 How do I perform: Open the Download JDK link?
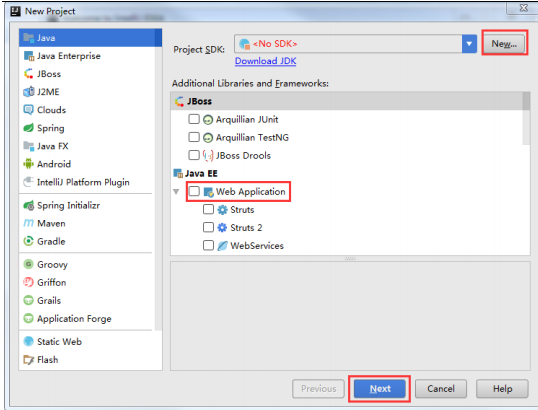266,61
